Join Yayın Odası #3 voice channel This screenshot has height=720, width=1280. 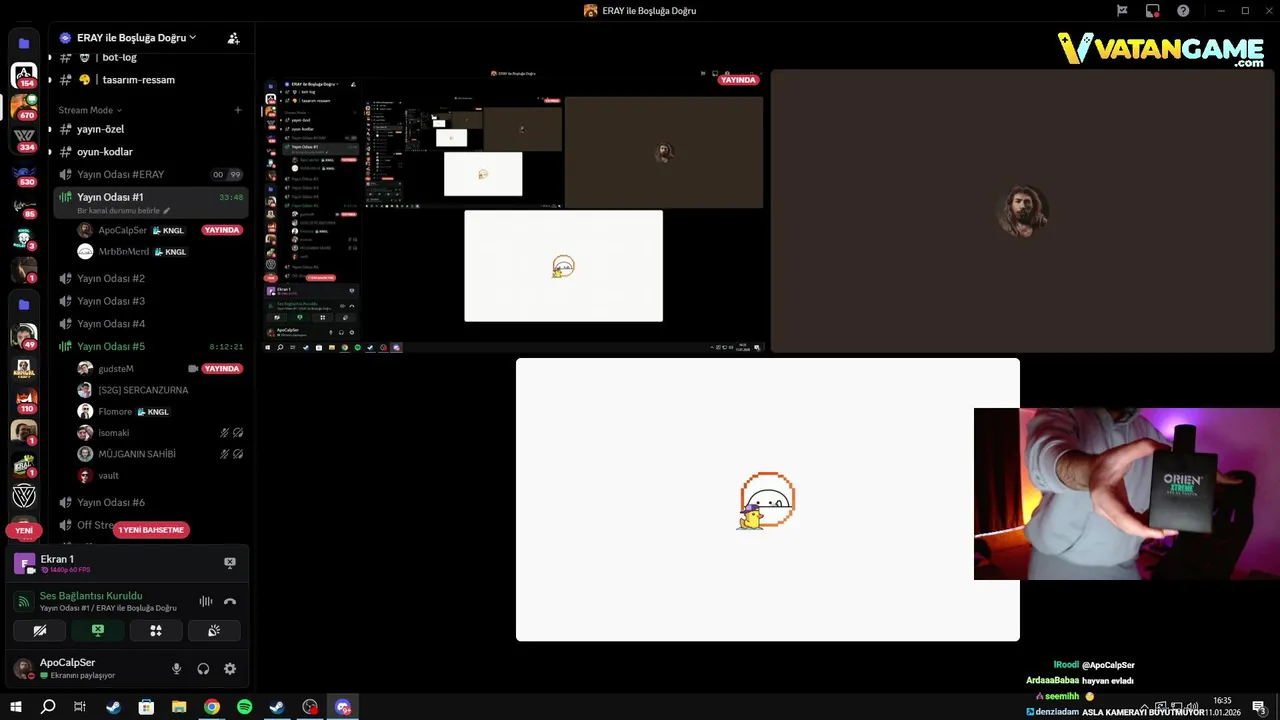coord(150,301)
